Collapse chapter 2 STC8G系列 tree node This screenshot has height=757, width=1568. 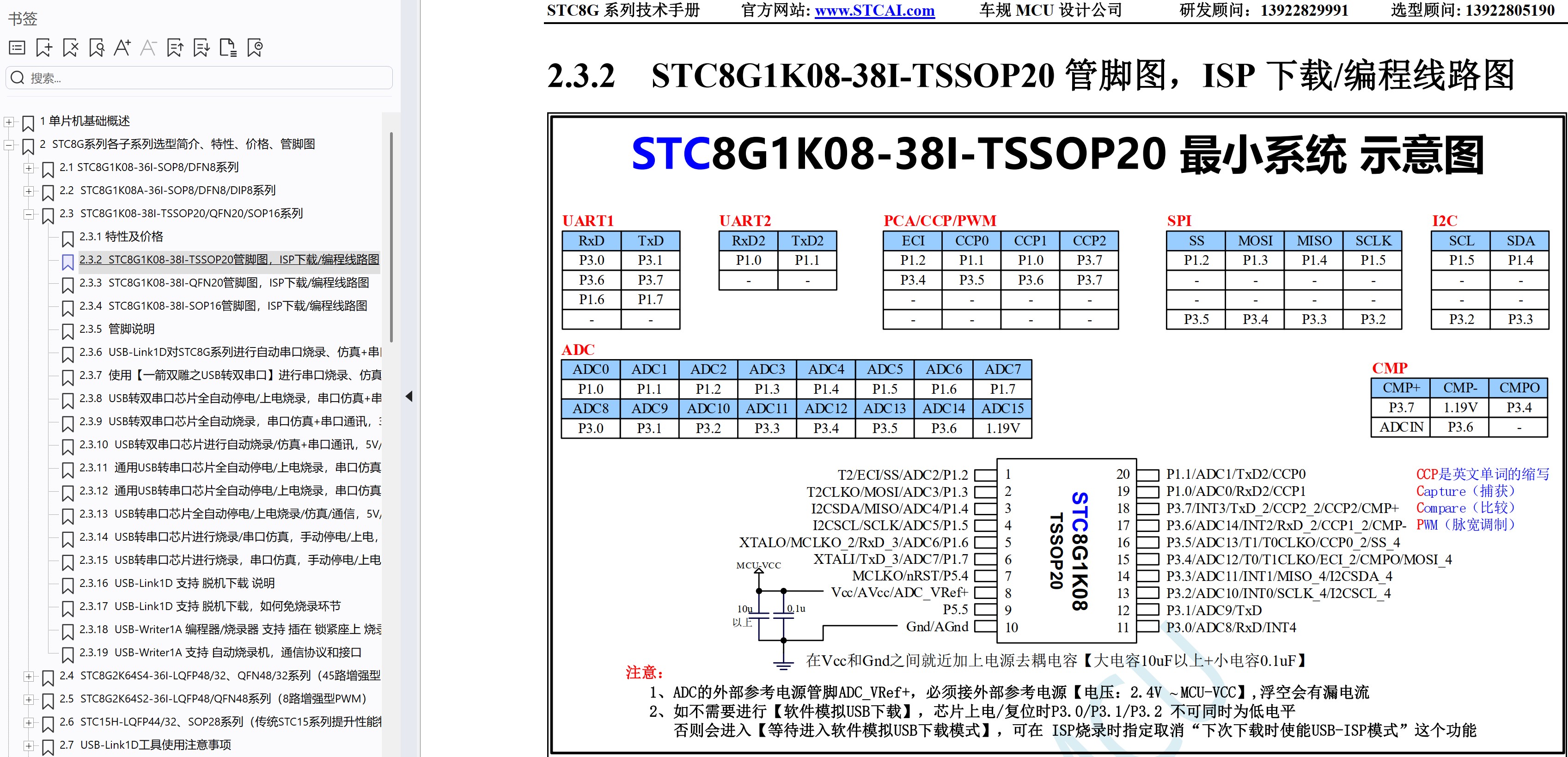coord(8,145)
